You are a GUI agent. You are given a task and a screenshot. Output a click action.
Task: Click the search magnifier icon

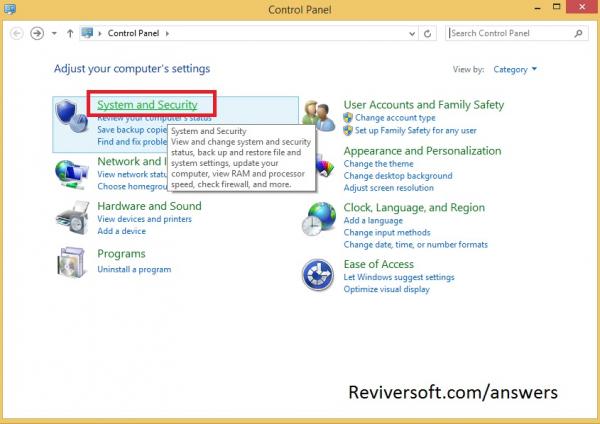[x=578, y=33]
